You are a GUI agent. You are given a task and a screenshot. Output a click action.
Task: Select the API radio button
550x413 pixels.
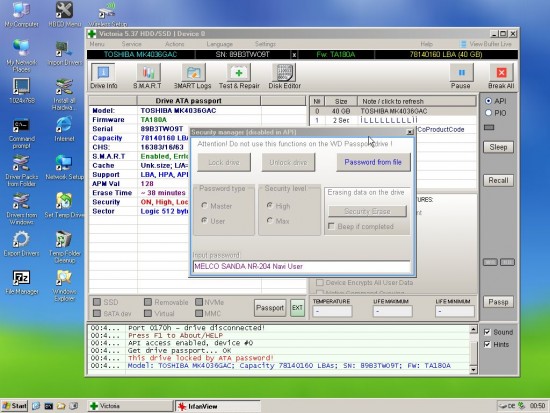[488, 101]
